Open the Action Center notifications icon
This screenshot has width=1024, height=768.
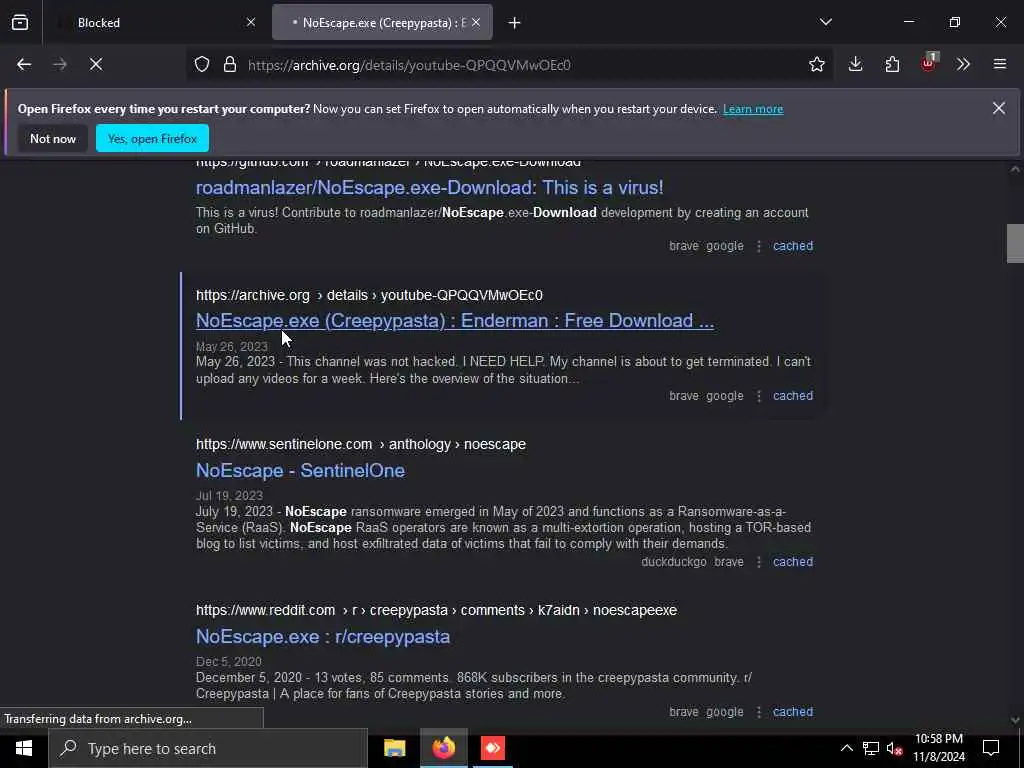click(991, 748)
